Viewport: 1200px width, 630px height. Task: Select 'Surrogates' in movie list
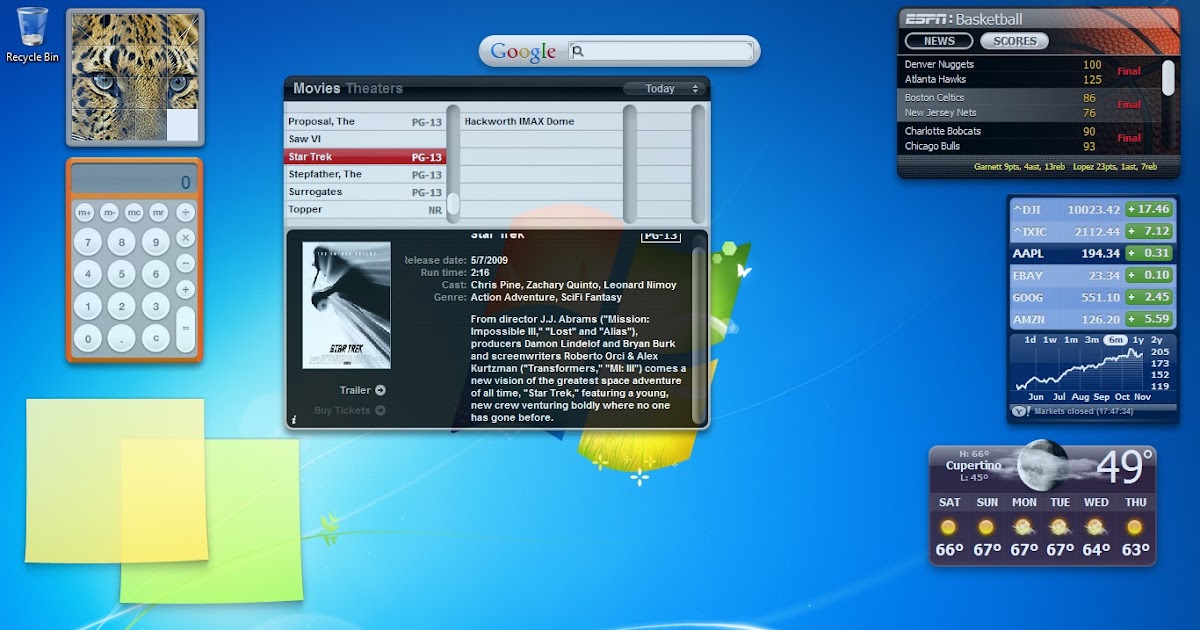click(x=365, y=192)
